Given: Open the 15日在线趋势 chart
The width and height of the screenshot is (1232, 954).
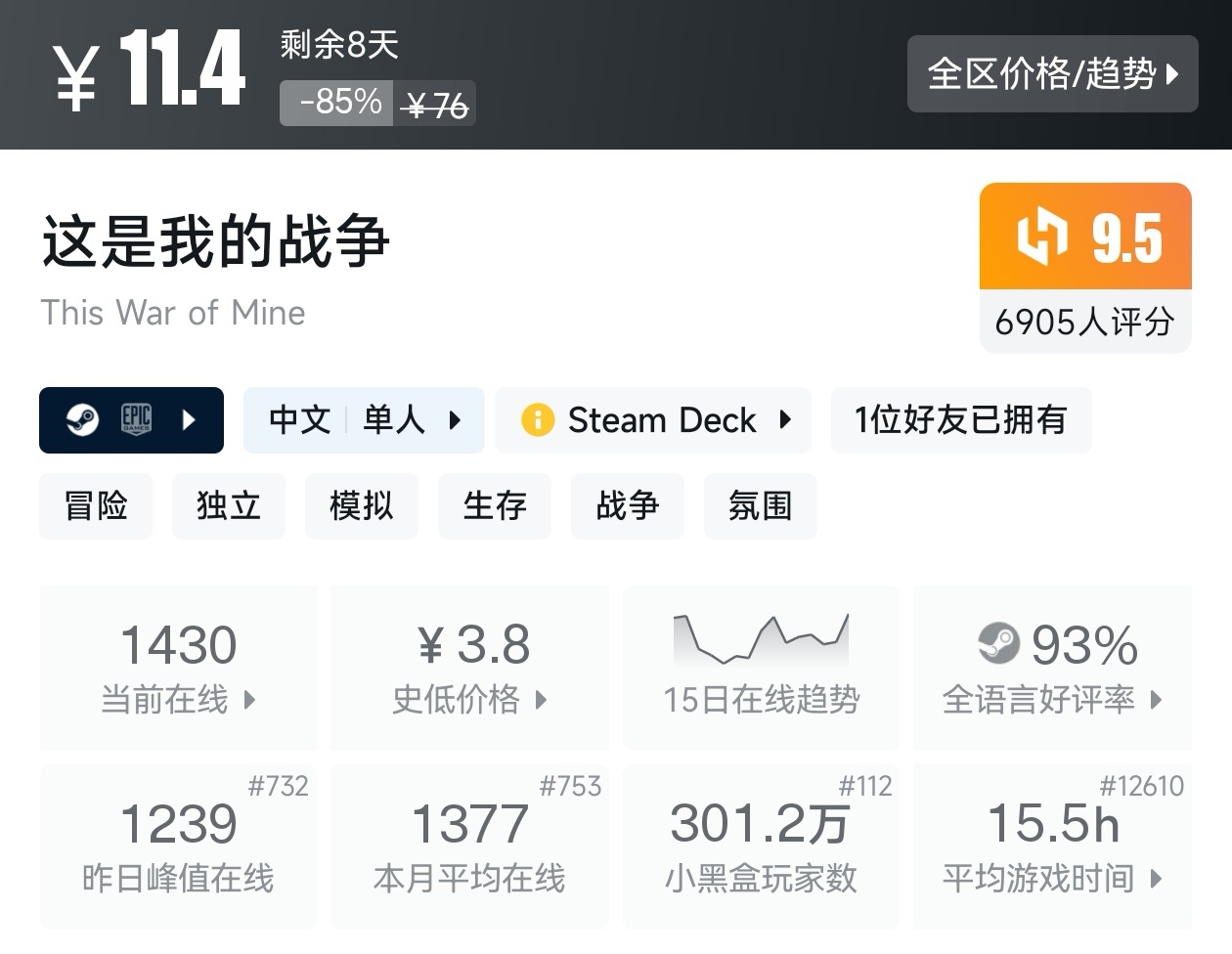Looking at the screenshot, I should [x=761, y=668].
